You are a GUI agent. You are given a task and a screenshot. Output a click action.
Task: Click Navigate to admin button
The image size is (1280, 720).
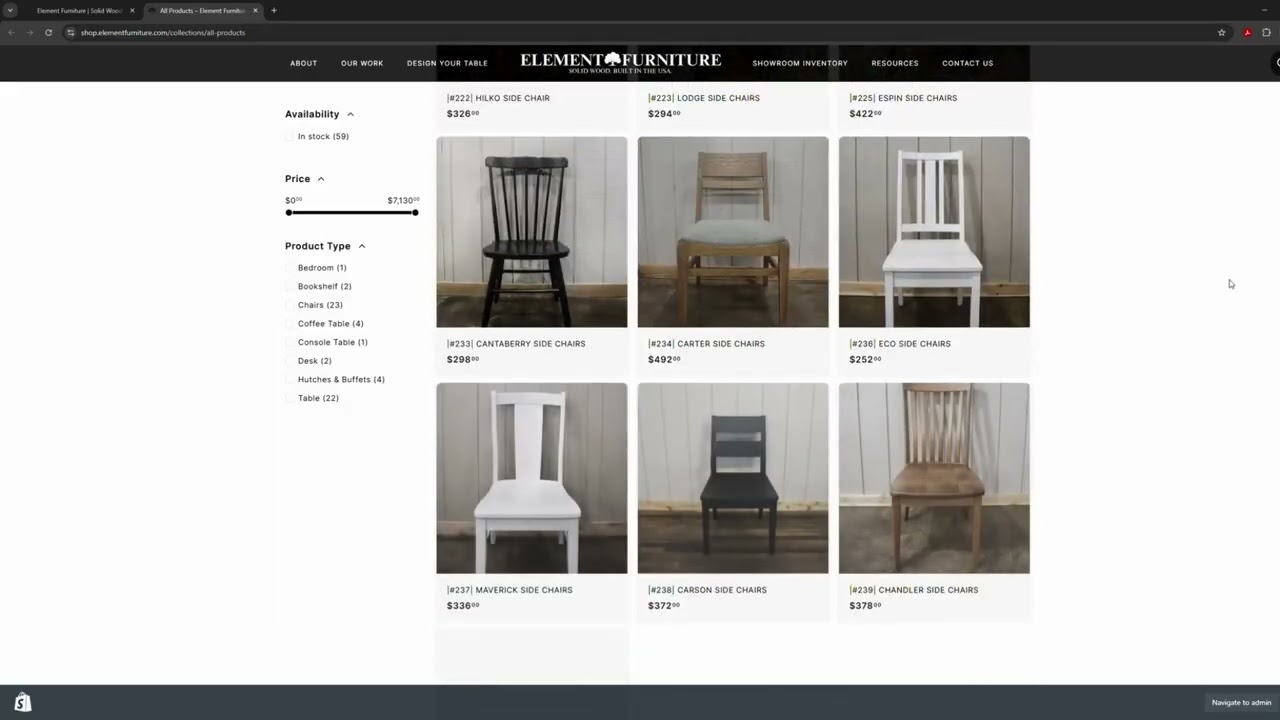click(x=1241, y=703)
